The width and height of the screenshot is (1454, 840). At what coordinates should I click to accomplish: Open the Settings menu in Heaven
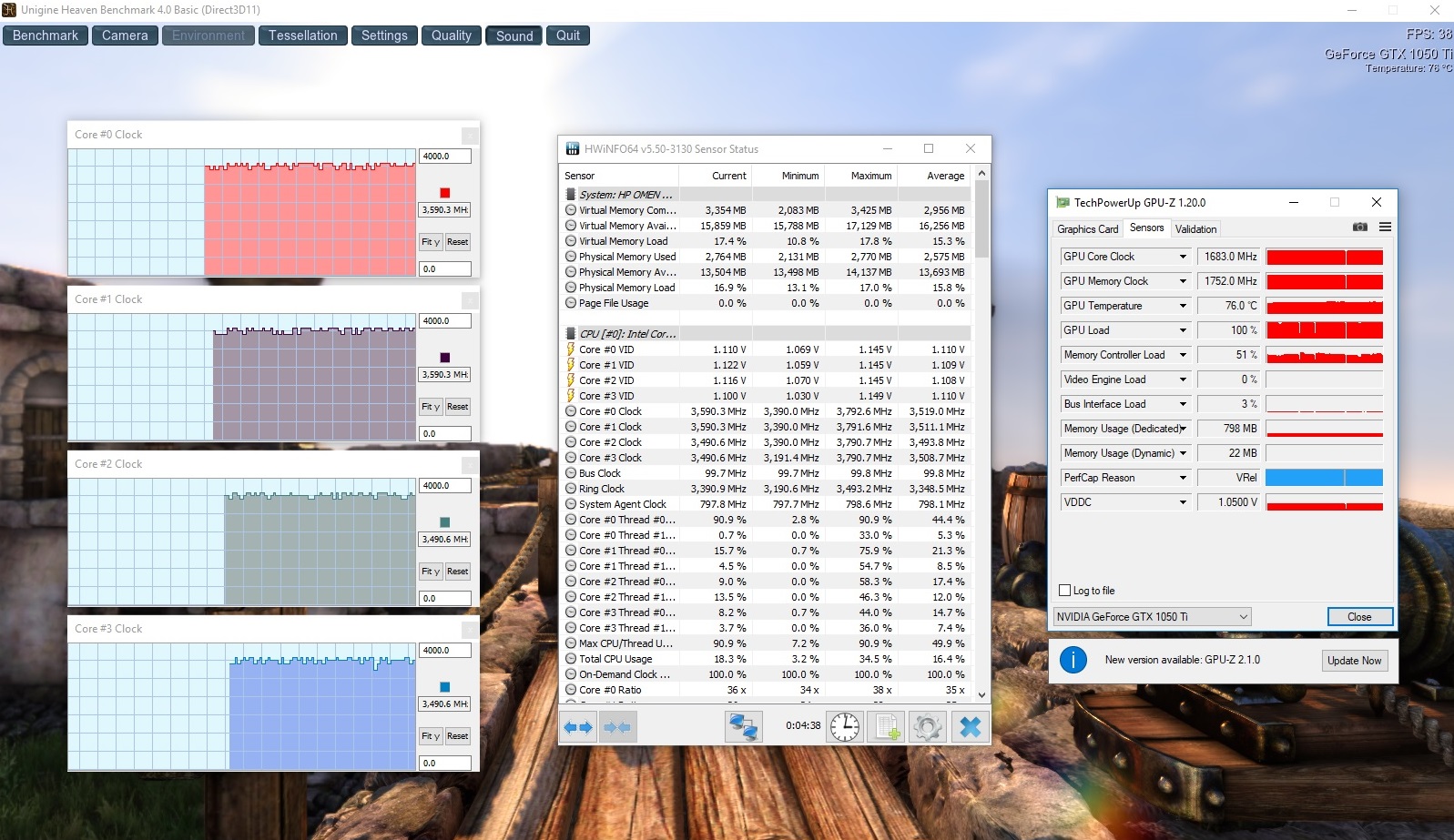click(384, 35)
